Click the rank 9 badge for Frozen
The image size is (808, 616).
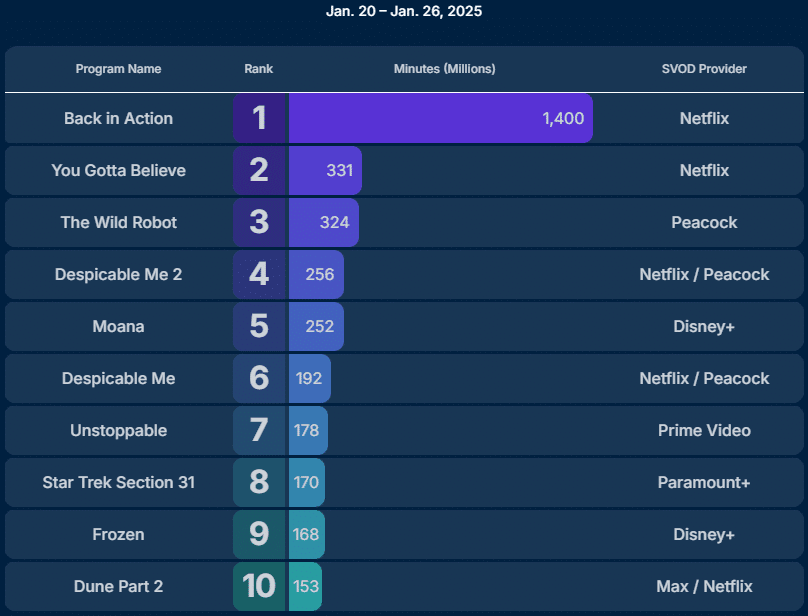(260, 534)
